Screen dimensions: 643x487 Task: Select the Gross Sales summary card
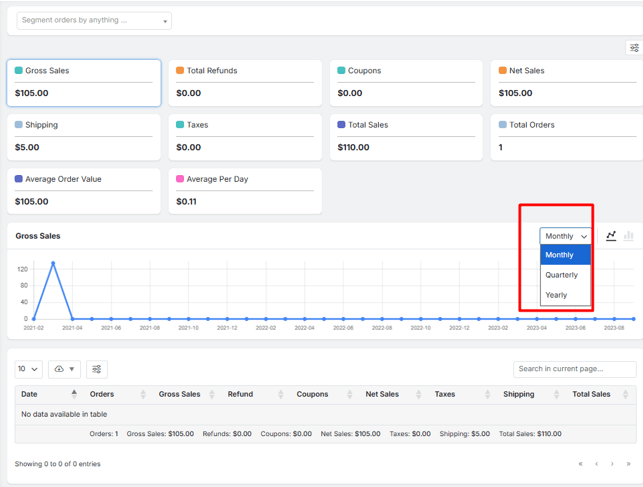[x=84, y=82]
